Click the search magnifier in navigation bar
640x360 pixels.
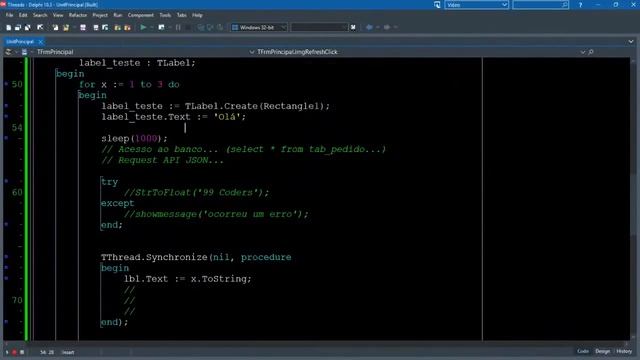click(591, 52)
